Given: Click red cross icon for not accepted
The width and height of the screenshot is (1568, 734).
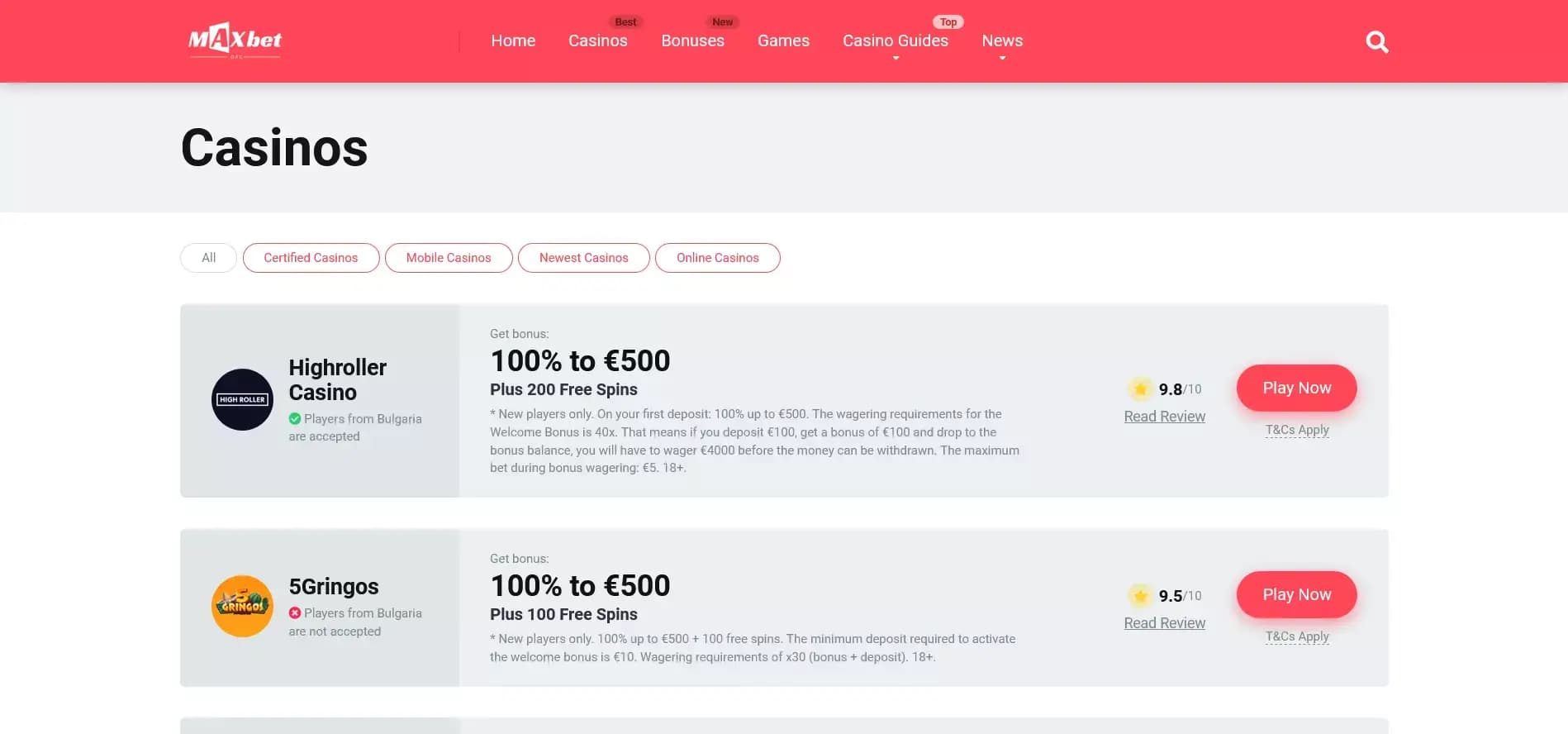Looking at the screenshot, I should pos(295,613).
